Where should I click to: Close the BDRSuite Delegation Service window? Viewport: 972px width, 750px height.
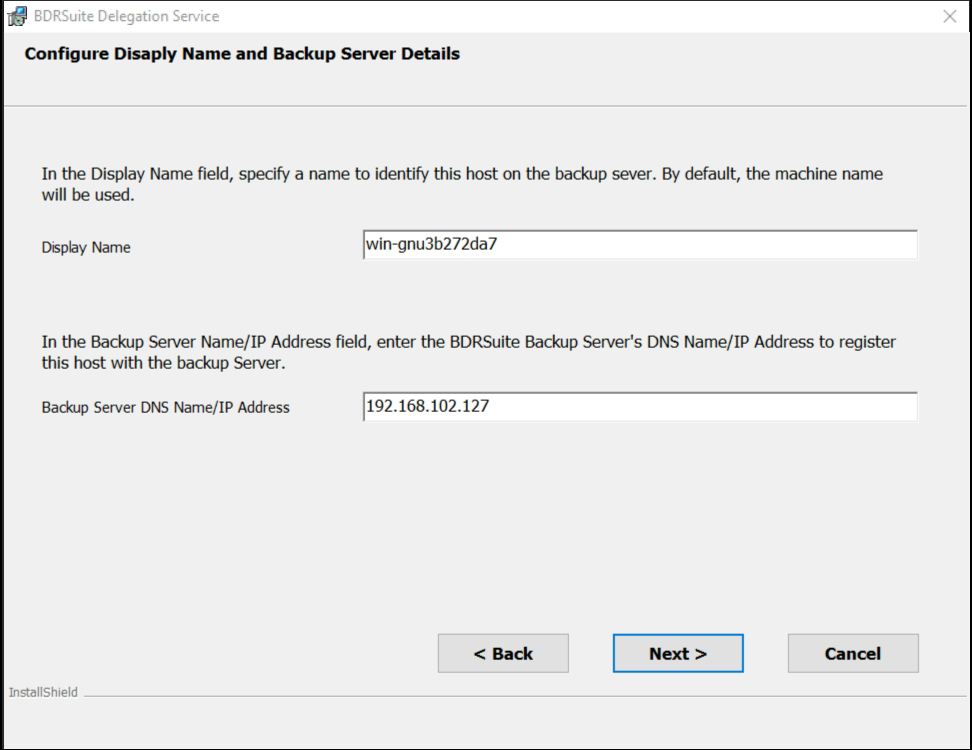(x=949, y=16)
